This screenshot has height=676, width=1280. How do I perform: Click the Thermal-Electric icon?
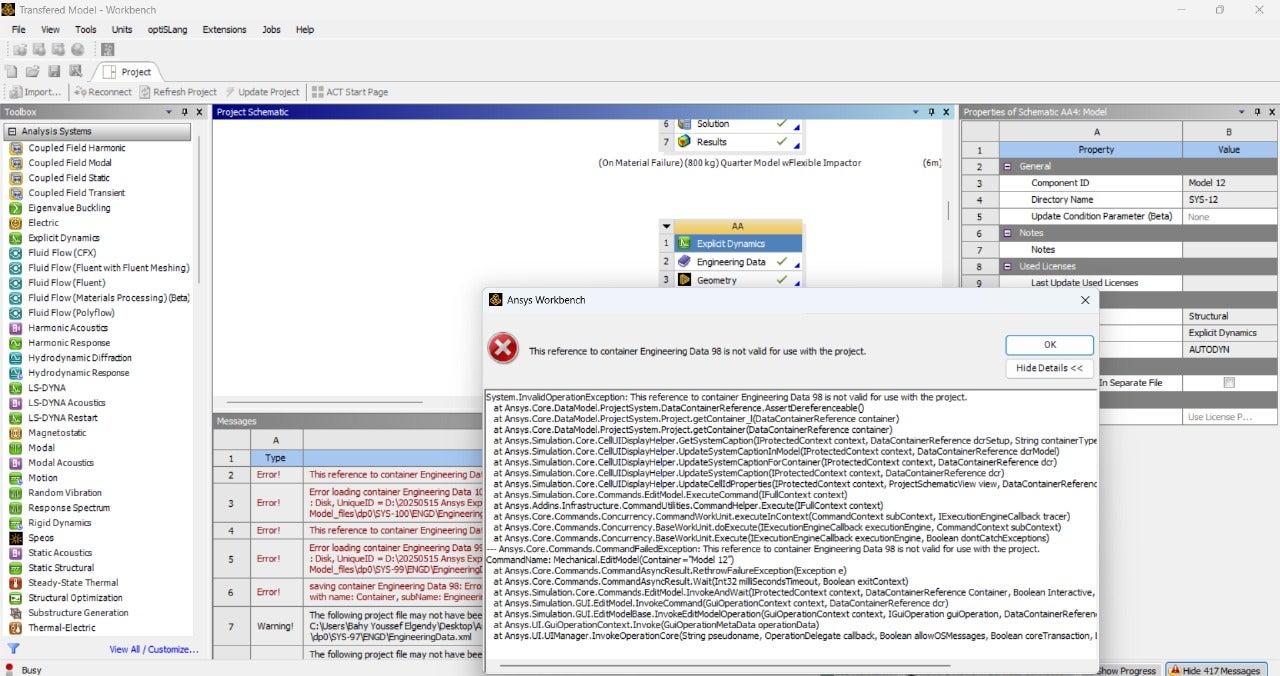[x=16, y=628]
